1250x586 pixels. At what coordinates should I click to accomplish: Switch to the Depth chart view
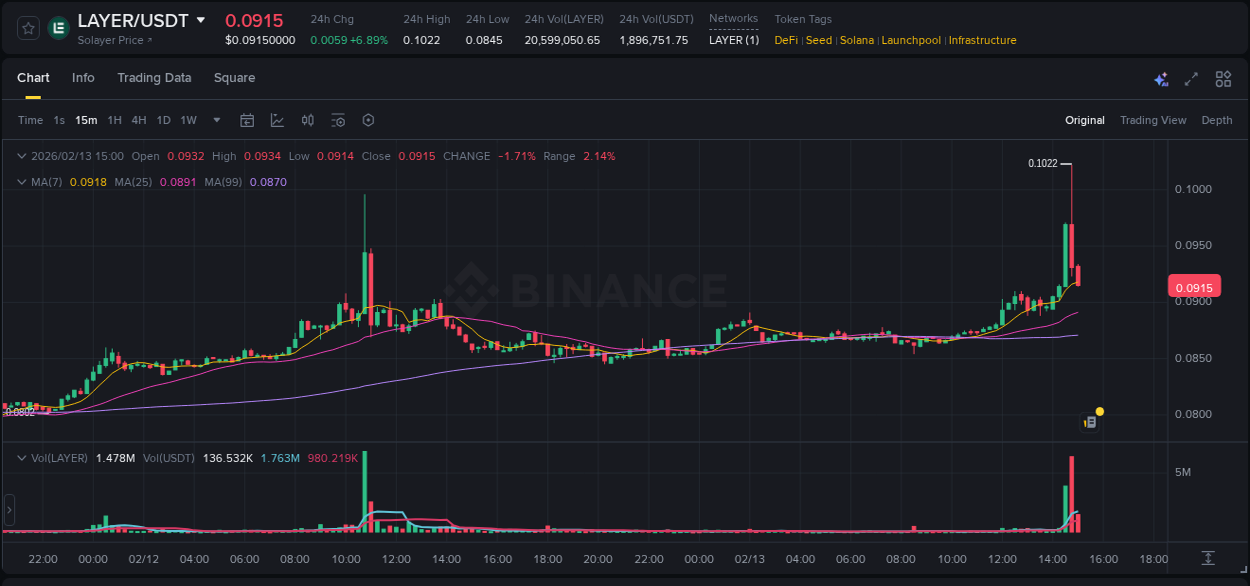(1217, 120)
